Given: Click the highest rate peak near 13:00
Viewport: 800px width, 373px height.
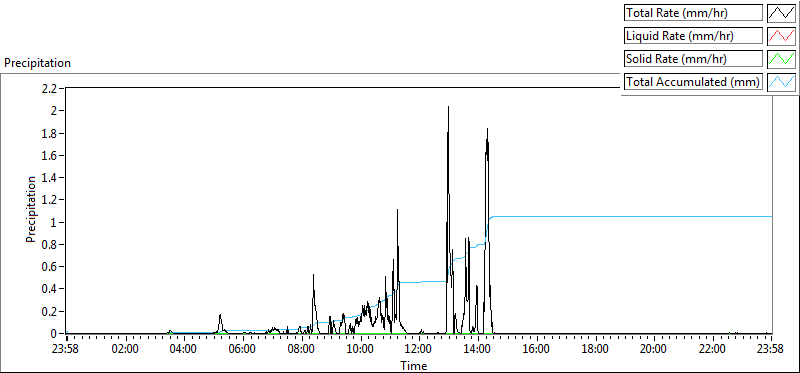Looking at the screenshot, I should 448,107.
